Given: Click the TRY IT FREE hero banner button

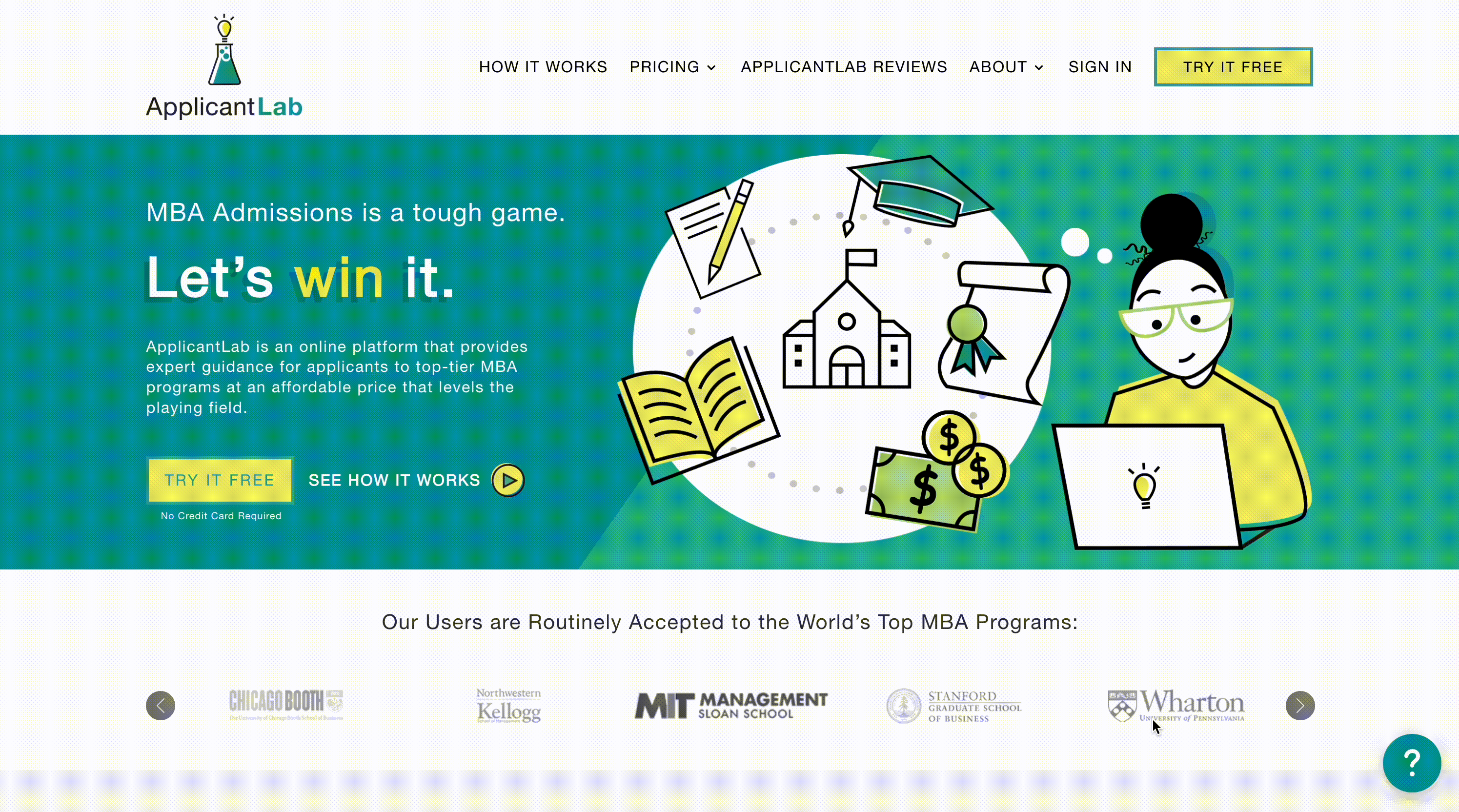Looking at the screenshot, I should (x=219, y=480).
